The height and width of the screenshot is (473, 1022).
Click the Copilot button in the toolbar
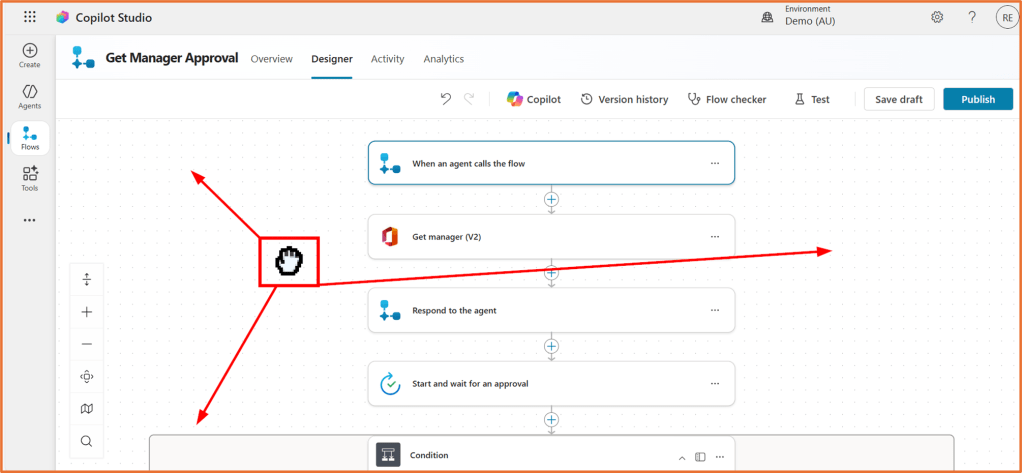click(x=534, y=99)
